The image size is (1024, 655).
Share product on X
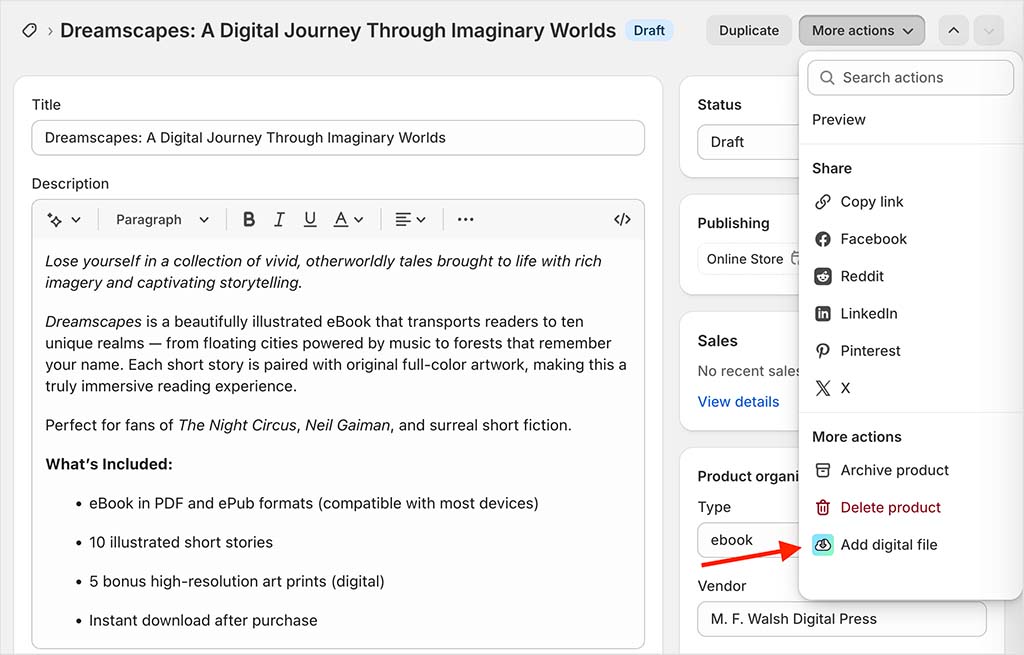845,388
